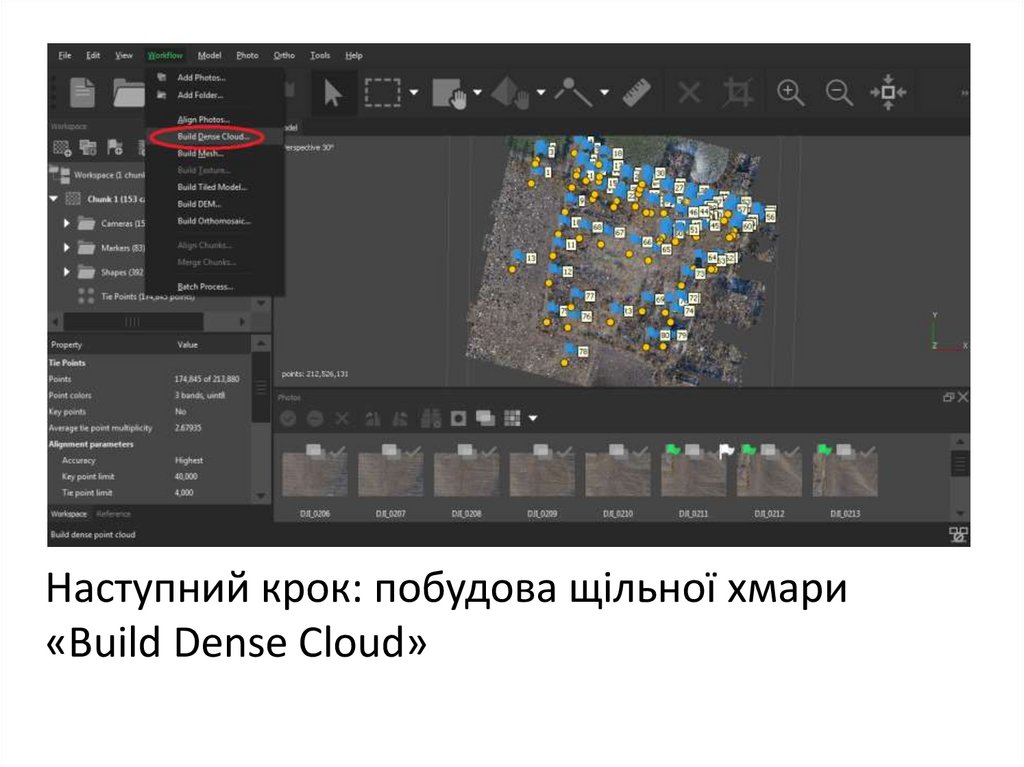Click the Zoom In magnifier

coord(790,92)
